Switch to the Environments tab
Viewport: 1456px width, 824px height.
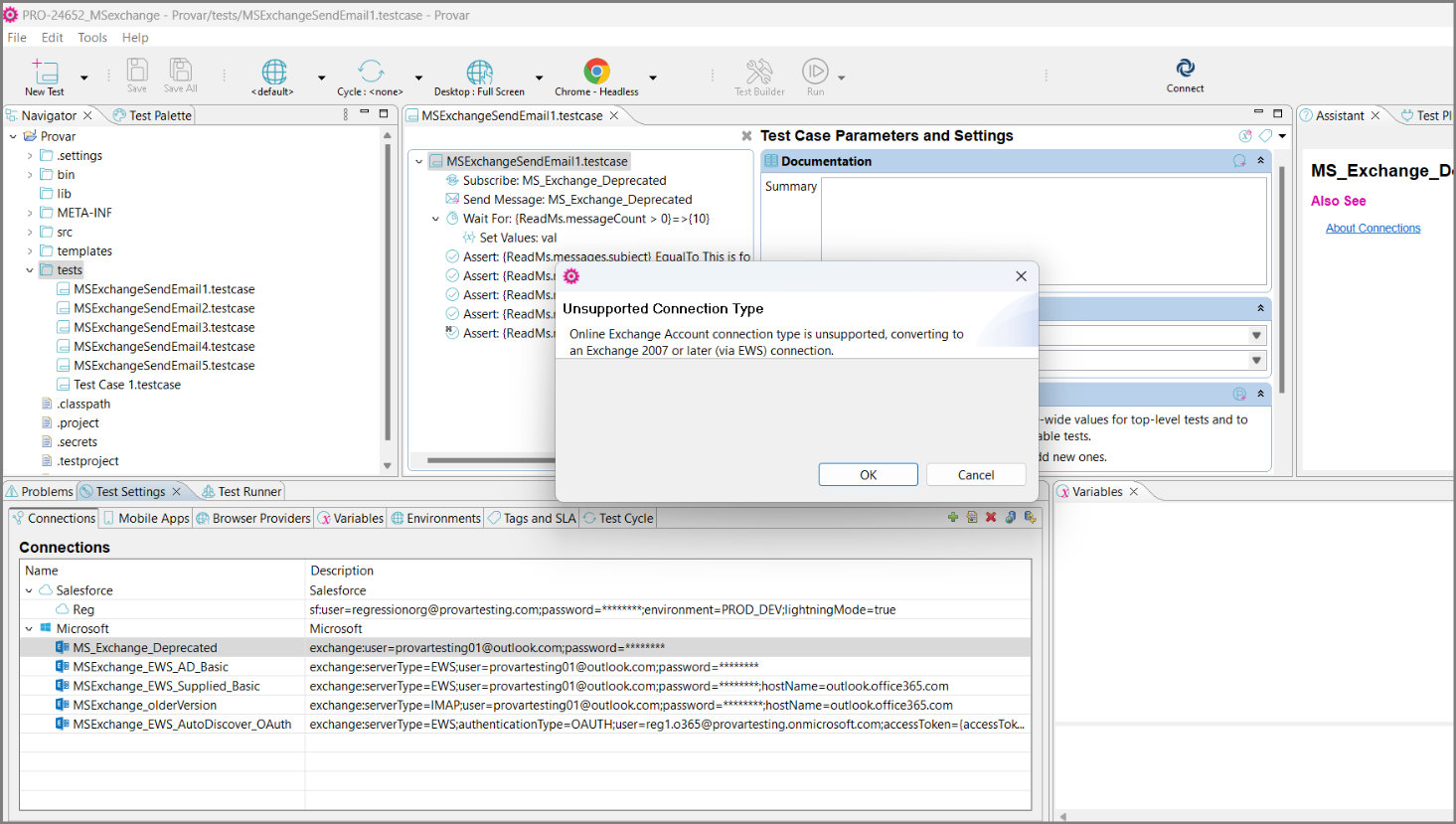435,518
